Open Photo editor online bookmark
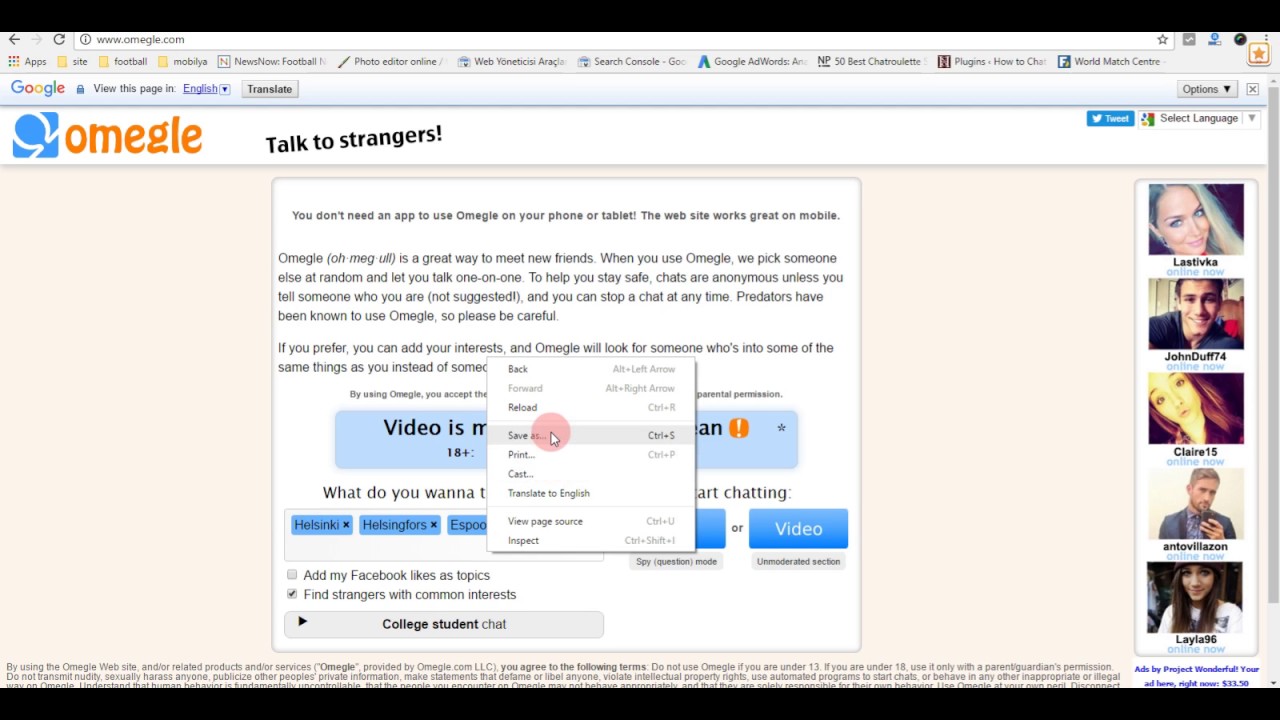This screenshot has height=720, width=1280. click(x=391, y=61)
